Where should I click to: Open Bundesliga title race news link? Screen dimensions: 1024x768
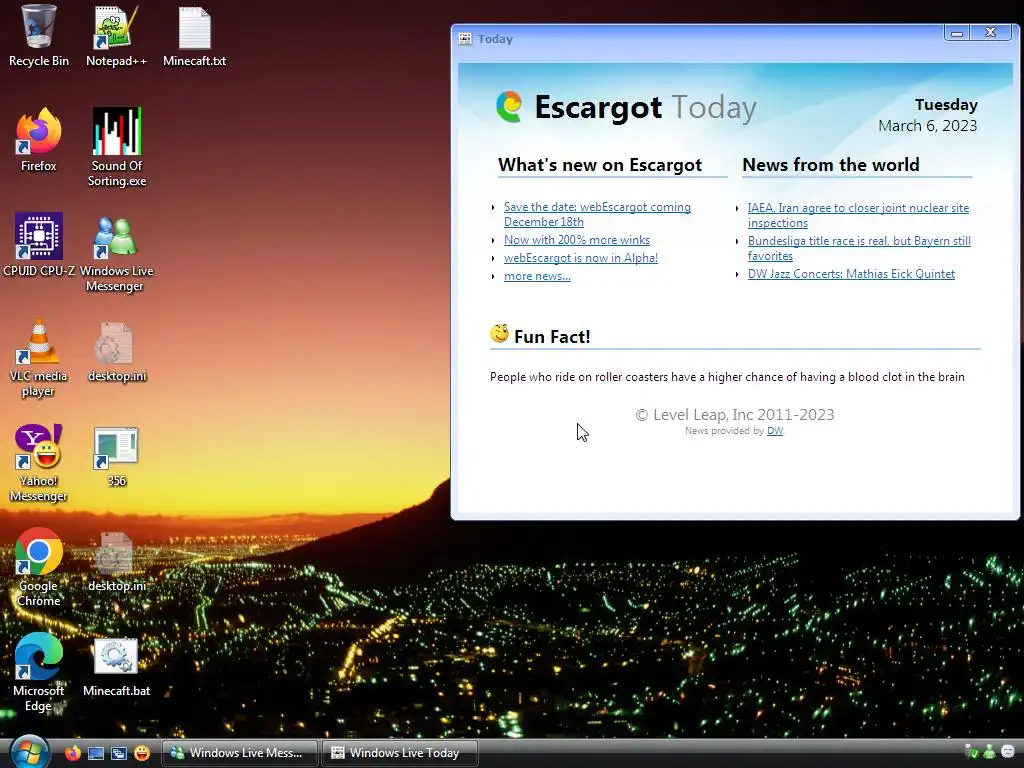[859, 248]
